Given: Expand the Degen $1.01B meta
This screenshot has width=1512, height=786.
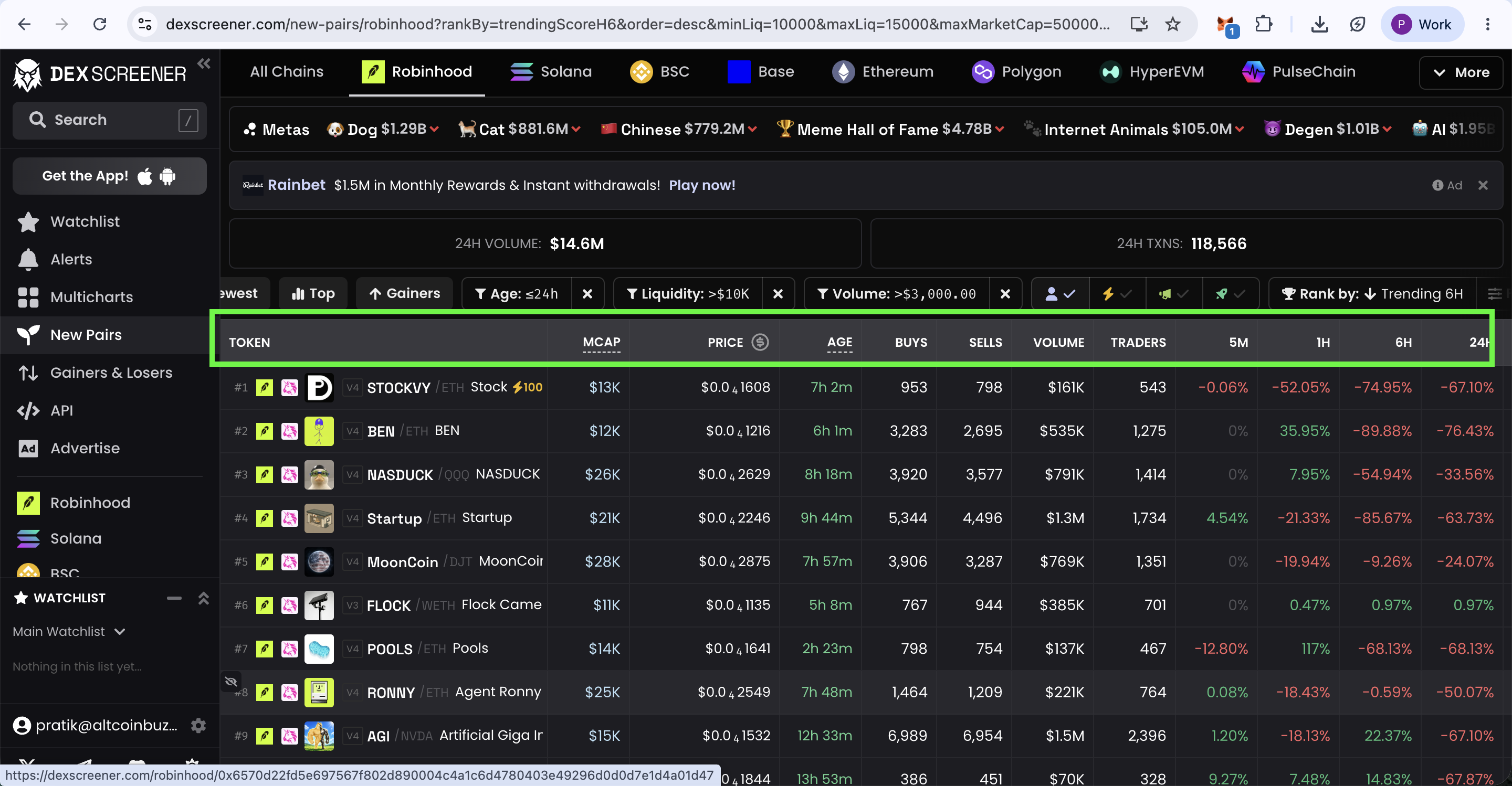Looking at the screenshot, I should point(1328,129).
